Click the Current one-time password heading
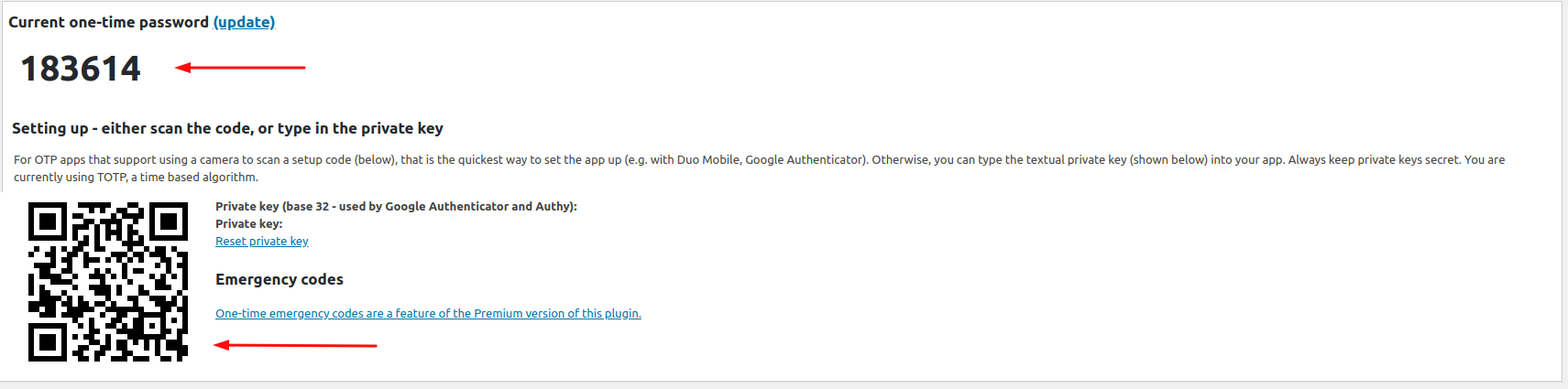 pos(108,22)
